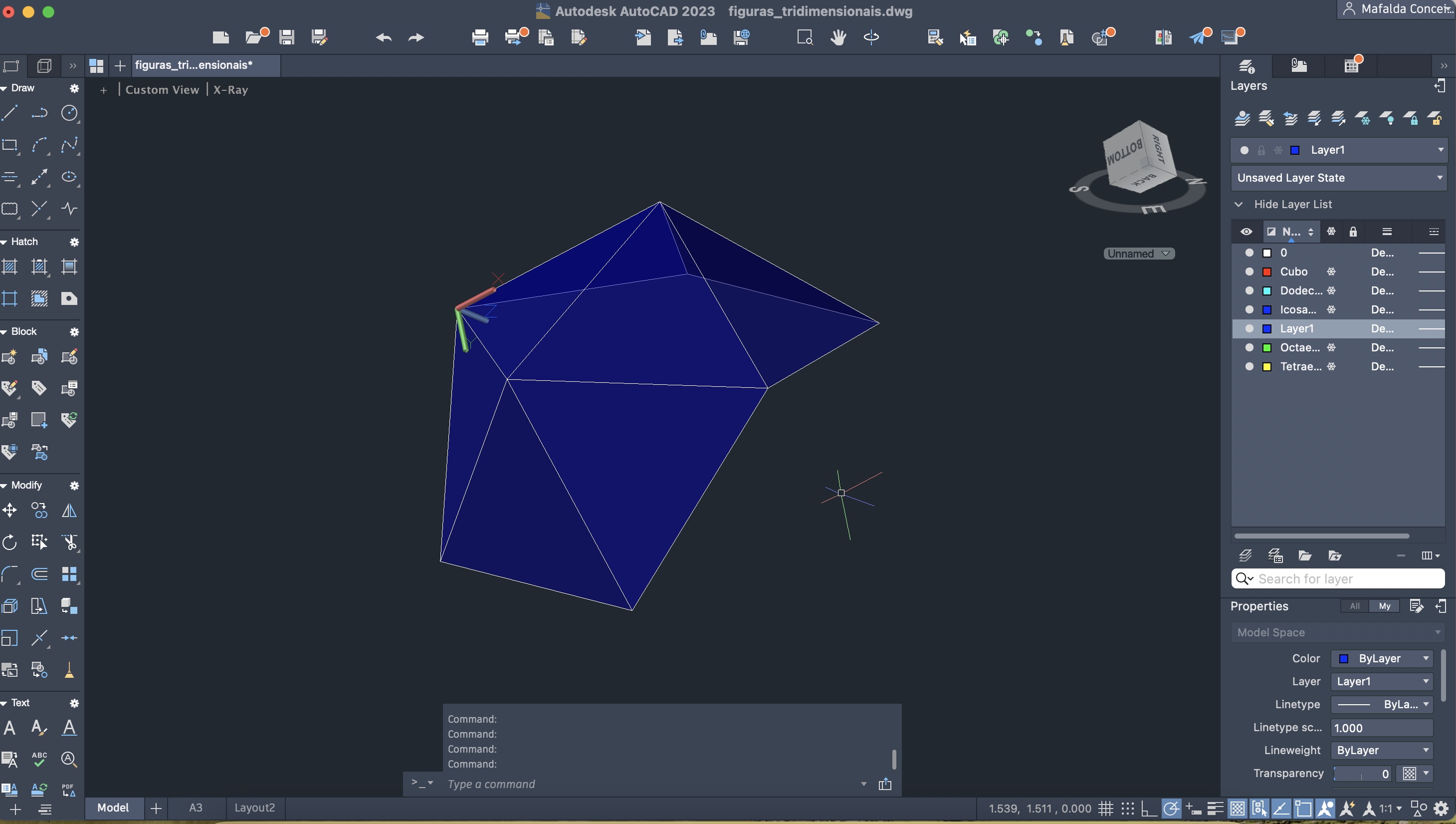Click the Mirror tool icon

pos(69,511)
